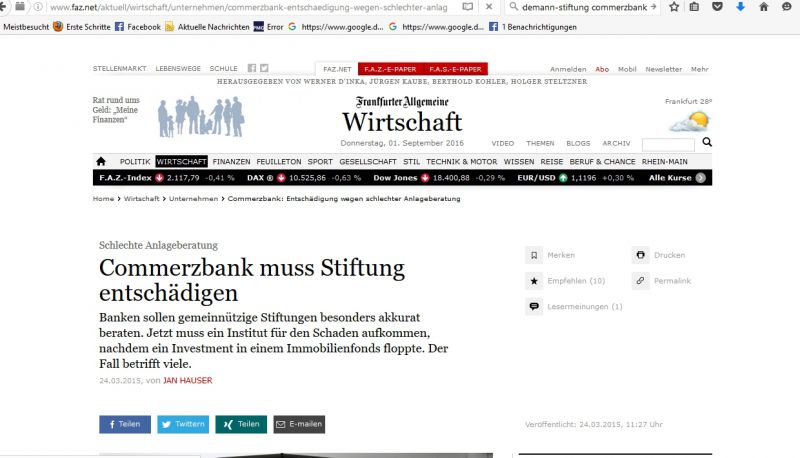The width and height of the screenshot is (800, 458).
Task: Expand the Mehr menu in header
Action: pyautogui.click(x=699, y=69)
